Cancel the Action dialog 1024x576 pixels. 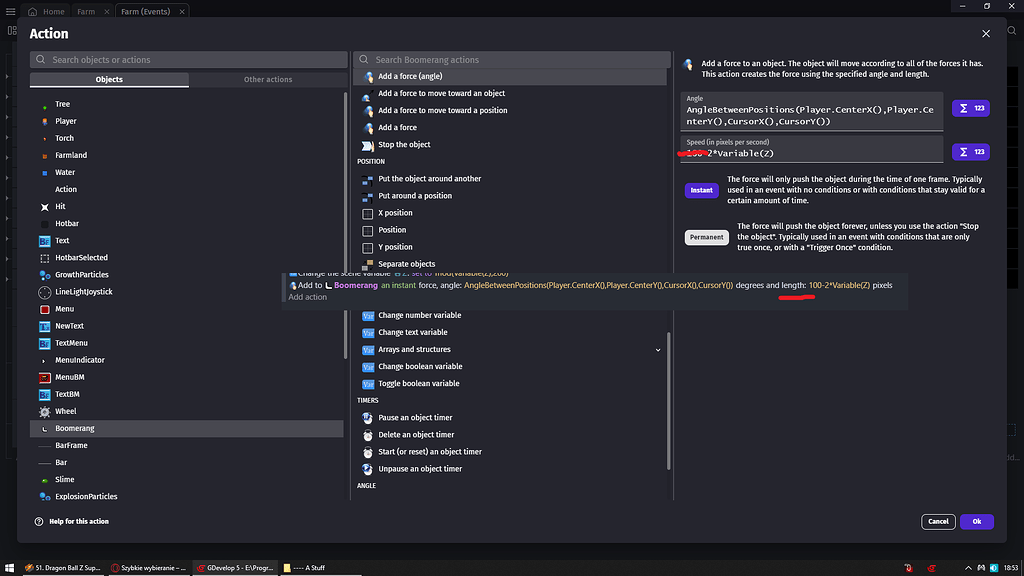(x=938, y=521)
